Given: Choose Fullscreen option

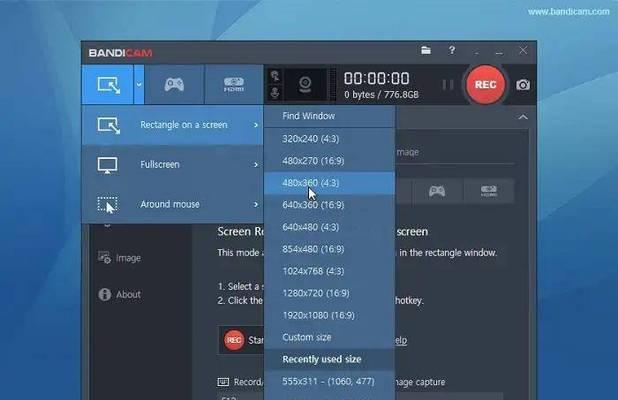Looking at the screenshot, I should tap(173, 165).
